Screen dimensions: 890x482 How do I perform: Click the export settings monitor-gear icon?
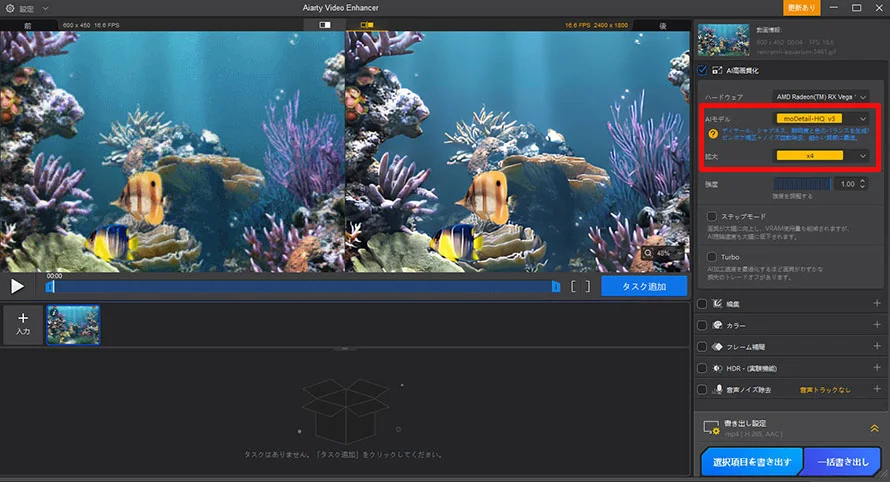coord(711,427)
